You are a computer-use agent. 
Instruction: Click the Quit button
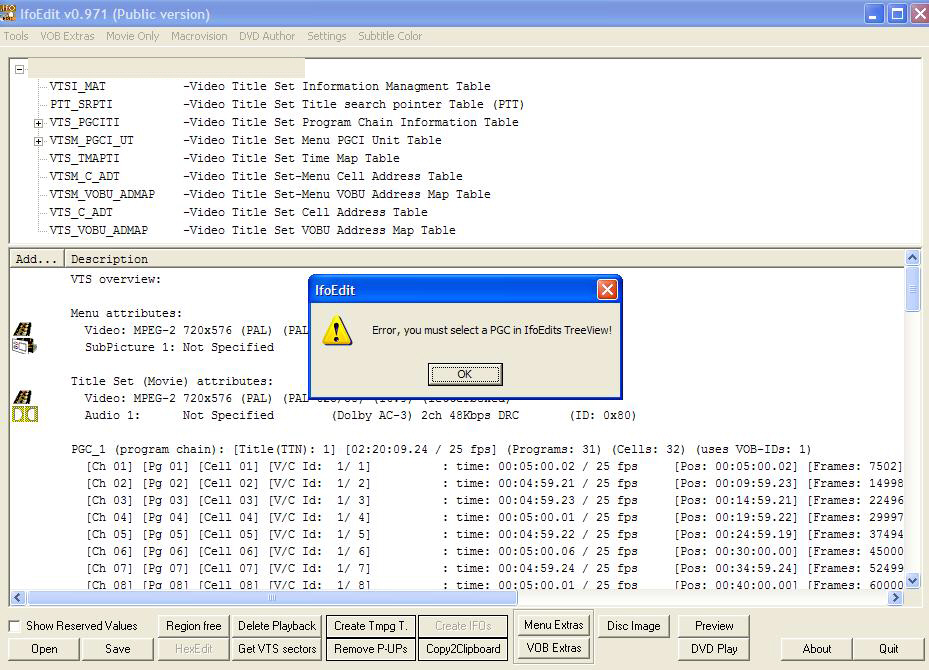pos(888,649)
